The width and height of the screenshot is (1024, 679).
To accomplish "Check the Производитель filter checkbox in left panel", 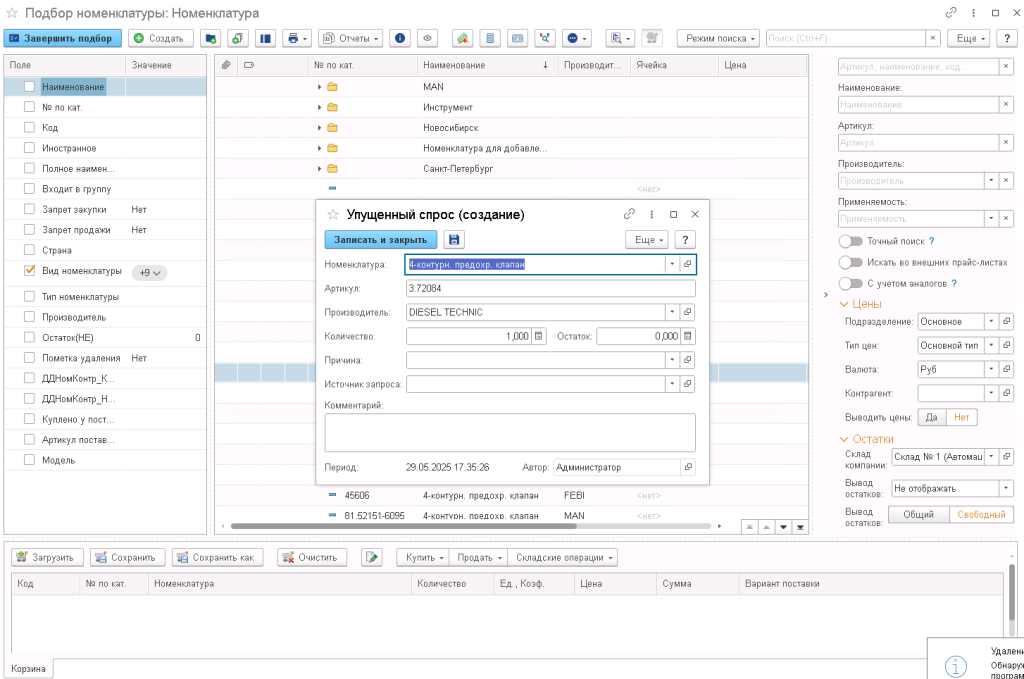I will (x=30, y=317).
